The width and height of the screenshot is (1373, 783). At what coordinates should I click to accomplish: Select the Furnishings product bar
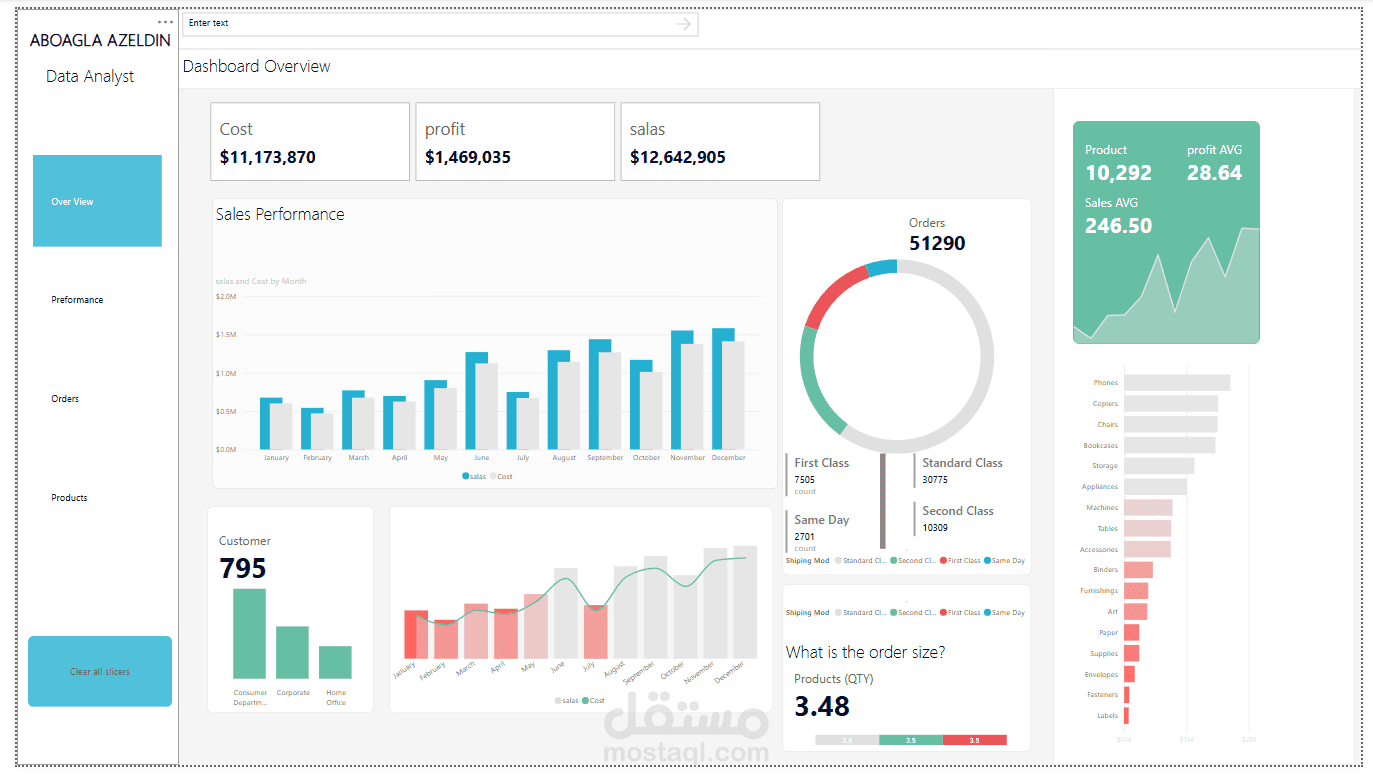1136,591
